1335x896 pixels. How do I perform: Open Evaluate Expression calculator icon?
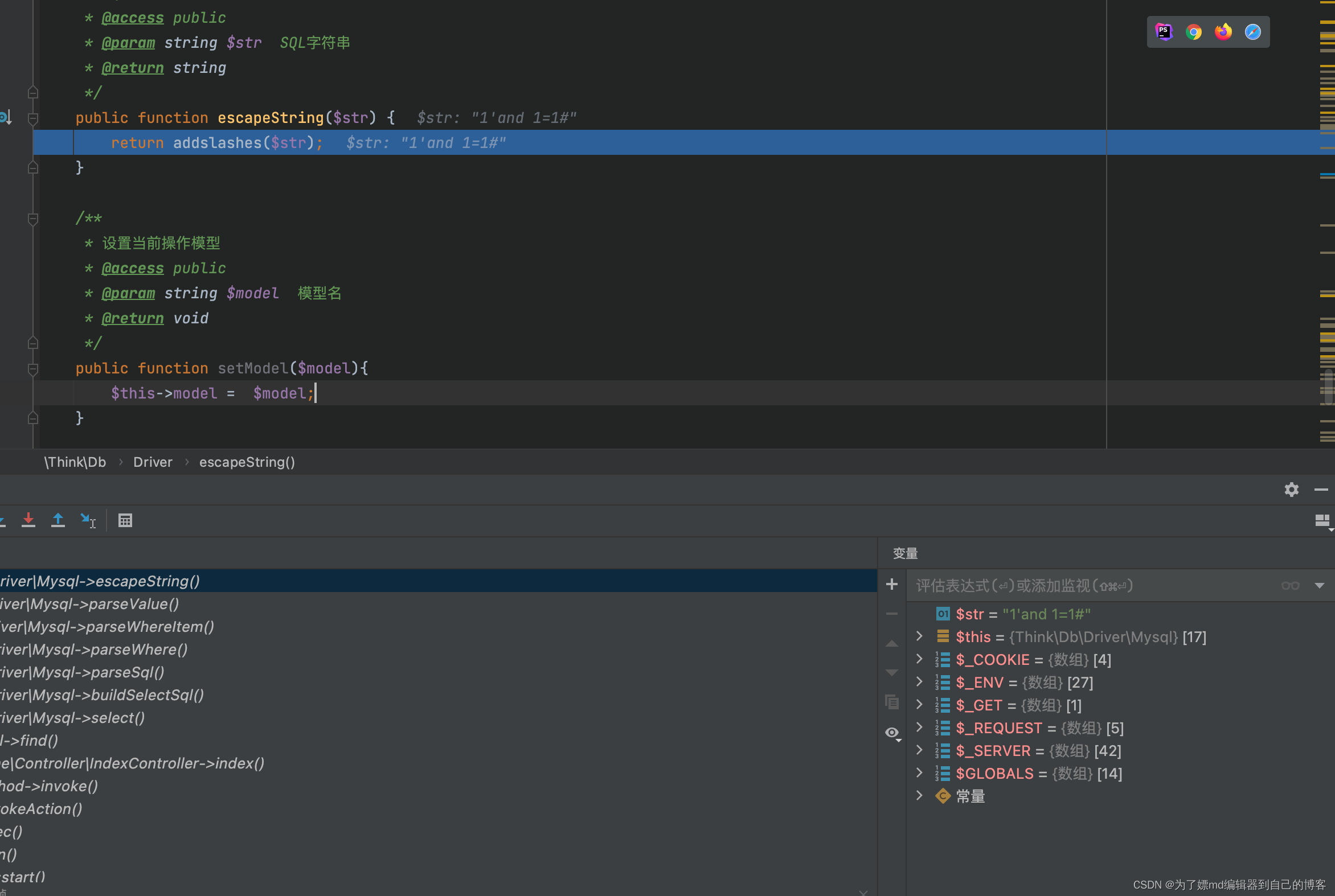125,520
